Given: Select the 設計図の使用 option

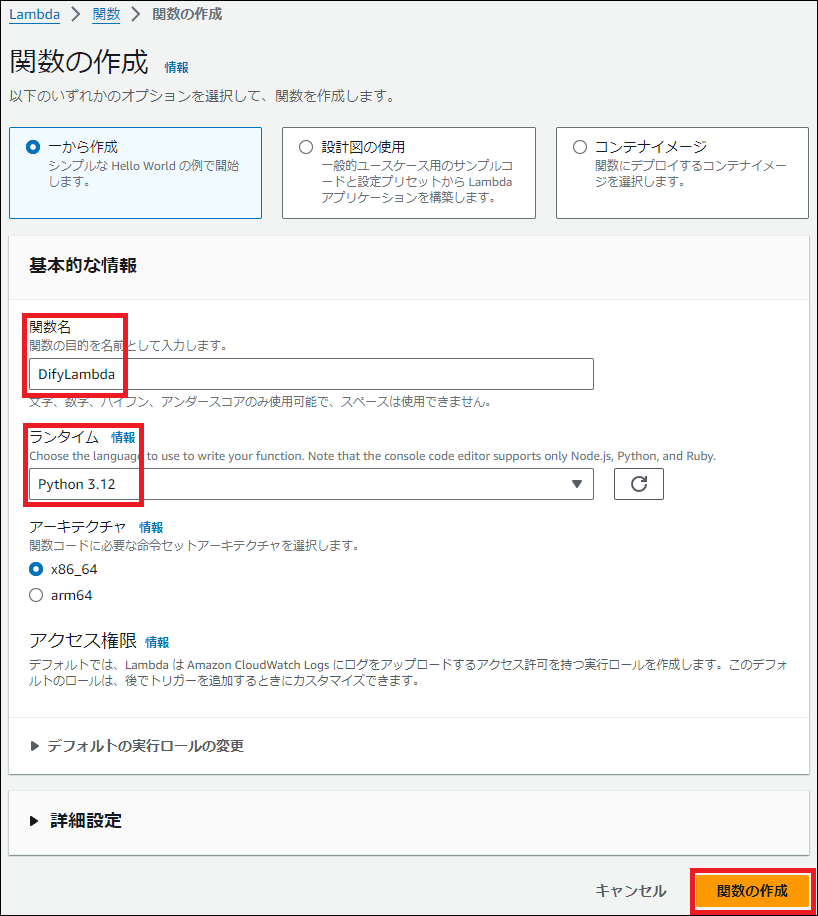Looking at the screenshot, I should coord(306,147).
